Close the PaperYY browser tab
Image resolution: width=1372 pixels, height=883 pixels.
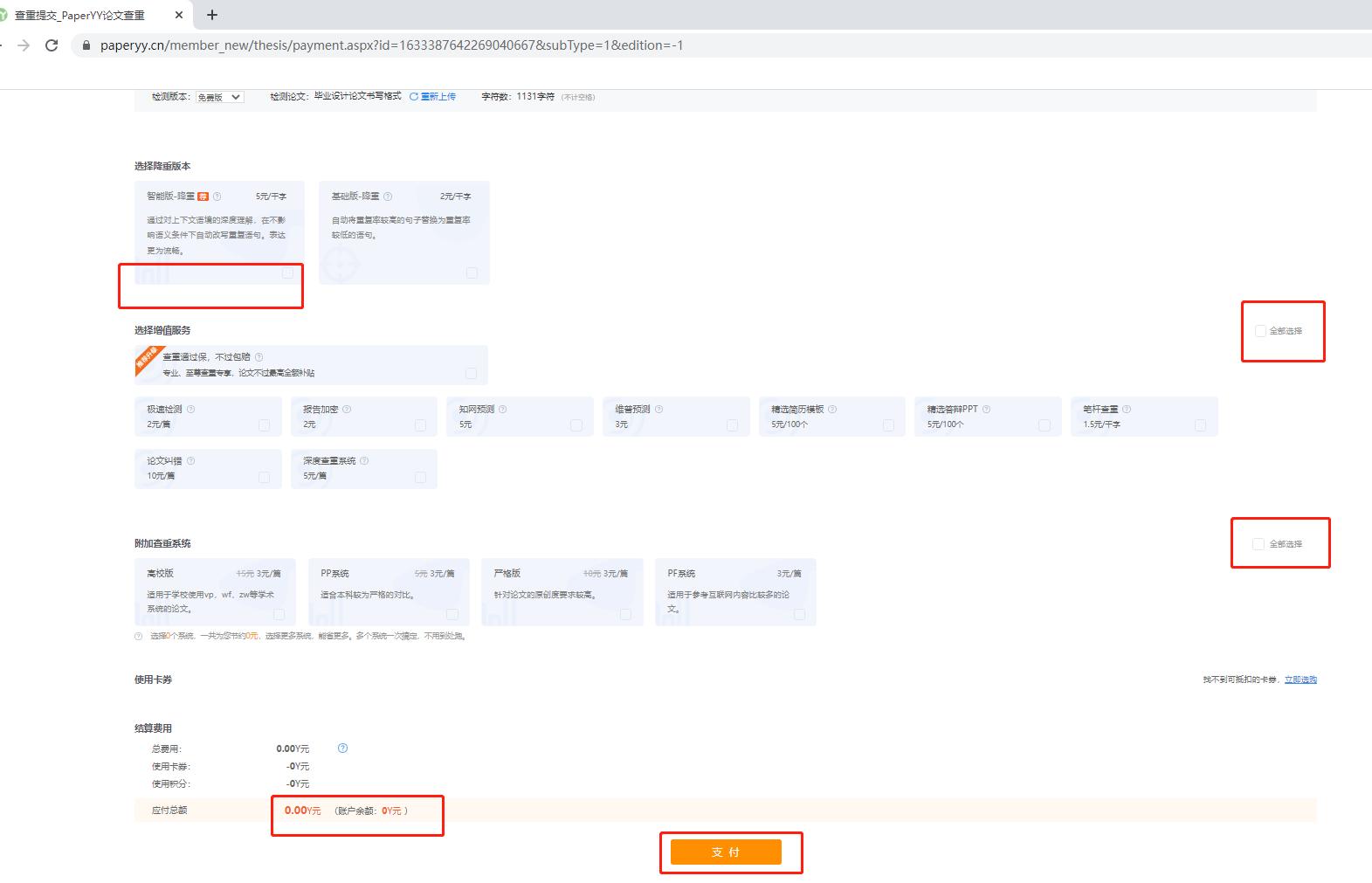(179, 15)
